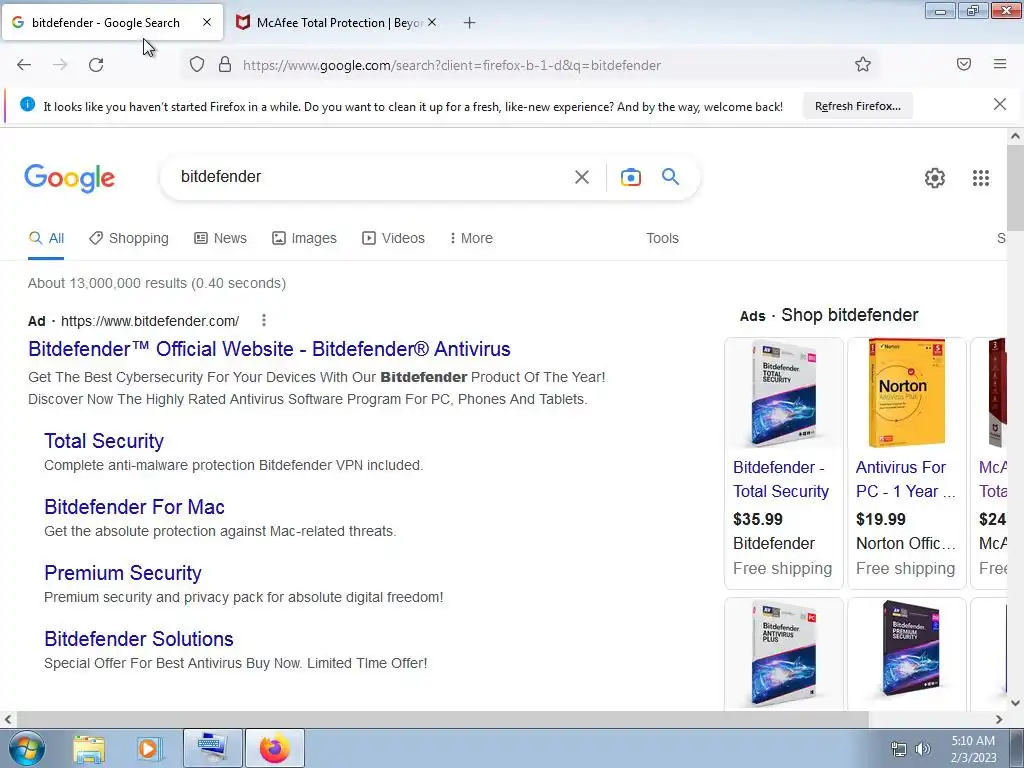Switch to the Videos results tab
This screenshot has width=1024, height=768.
pos(394,238)
